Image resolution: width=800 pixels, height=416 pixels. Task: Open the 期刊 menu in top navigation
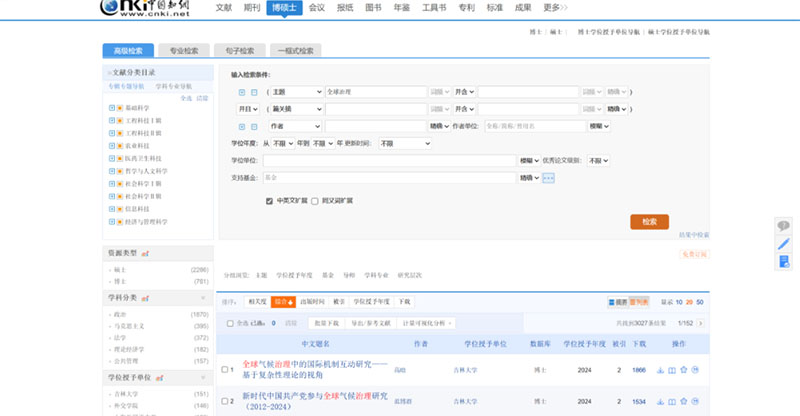pos(252,8)
